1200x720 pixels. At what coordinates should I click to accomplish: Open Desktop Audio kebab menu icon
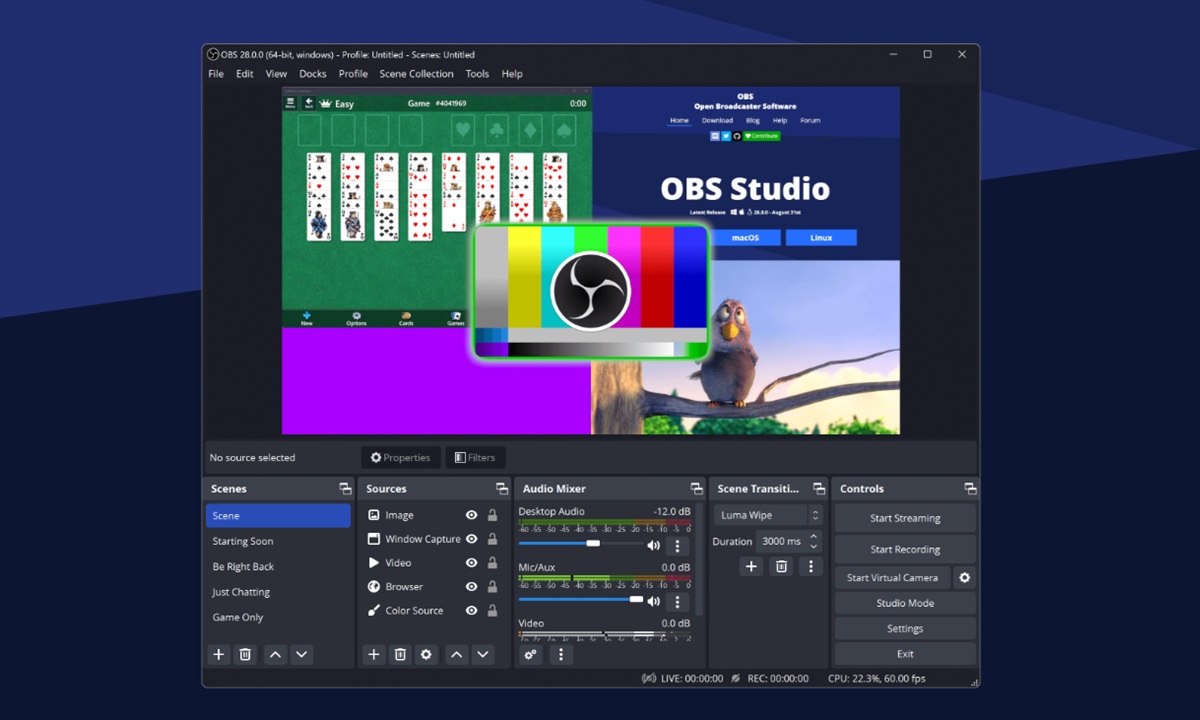(678, 545)
